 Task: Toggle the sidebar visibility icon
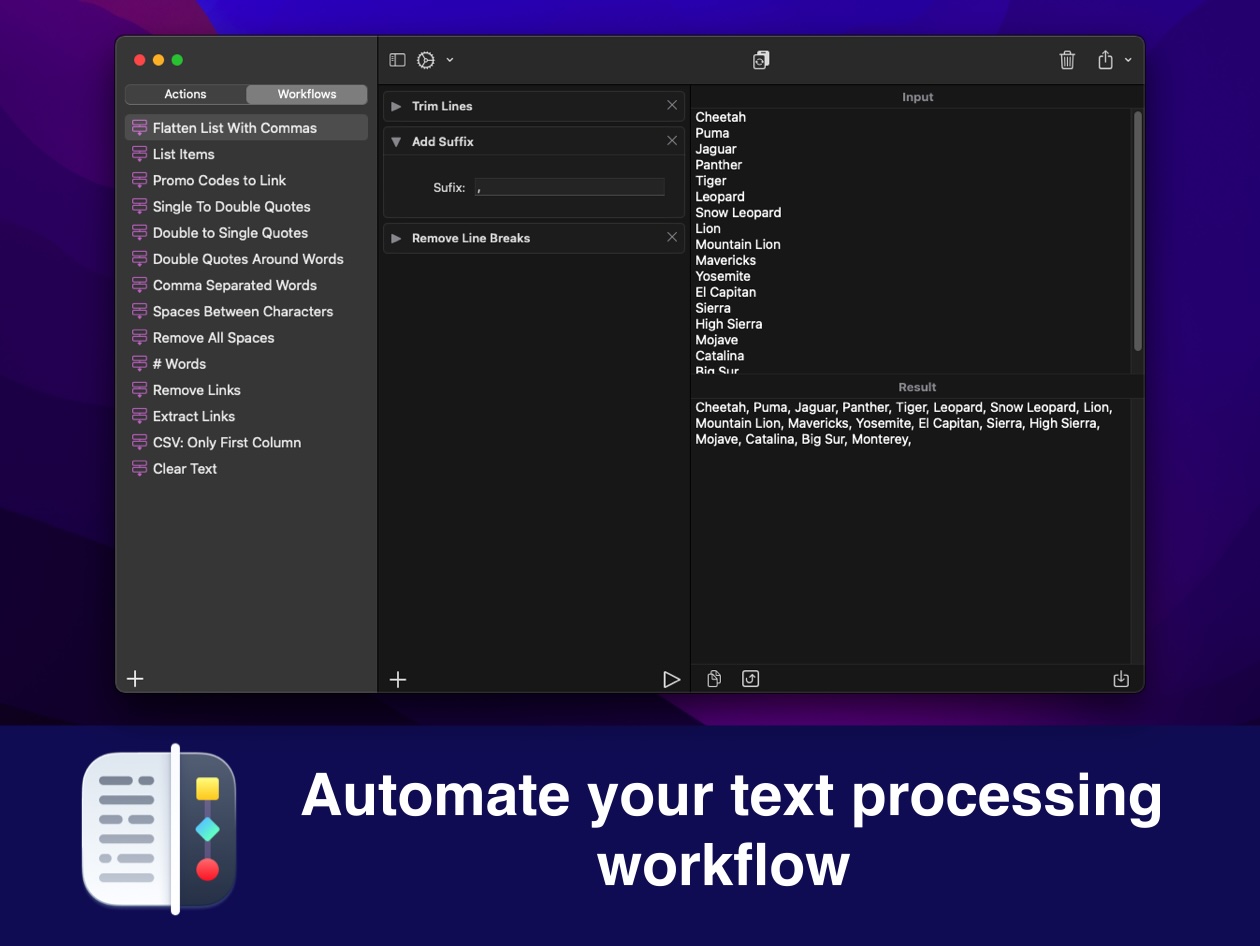coord(397,60)
